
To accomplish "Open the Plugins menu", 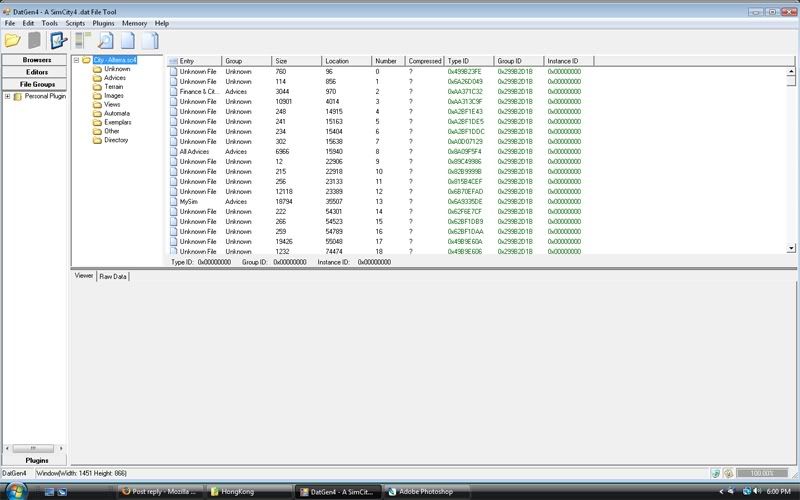I will point(103,23).
